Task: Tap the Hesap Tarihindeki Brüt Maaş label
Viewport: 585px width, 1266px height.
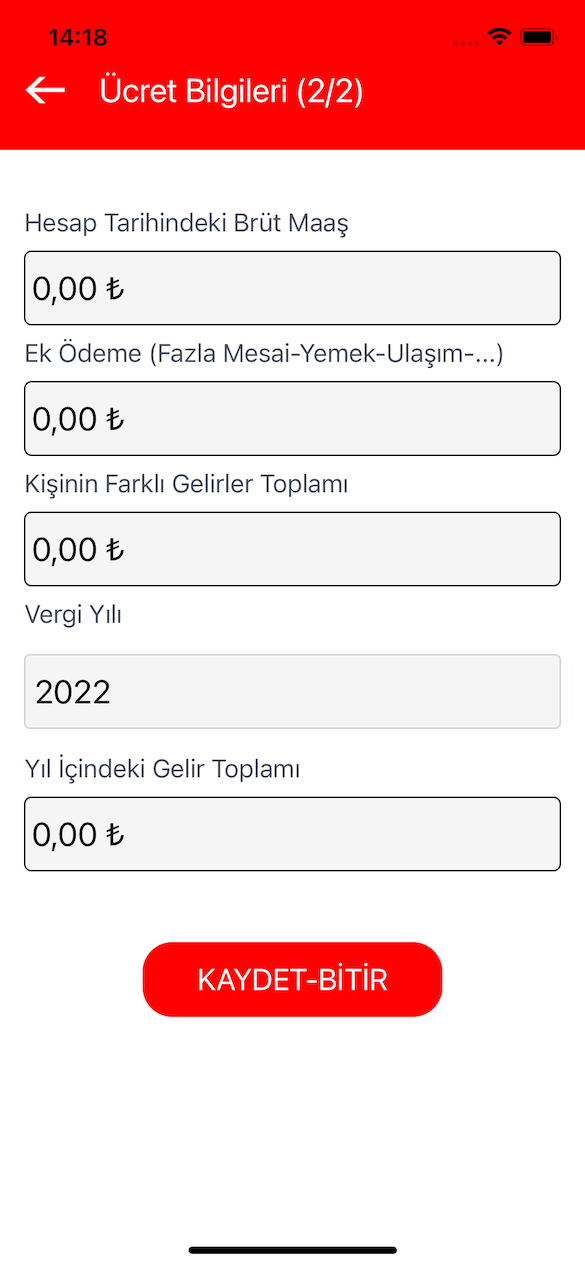Action: pos(186,223)
